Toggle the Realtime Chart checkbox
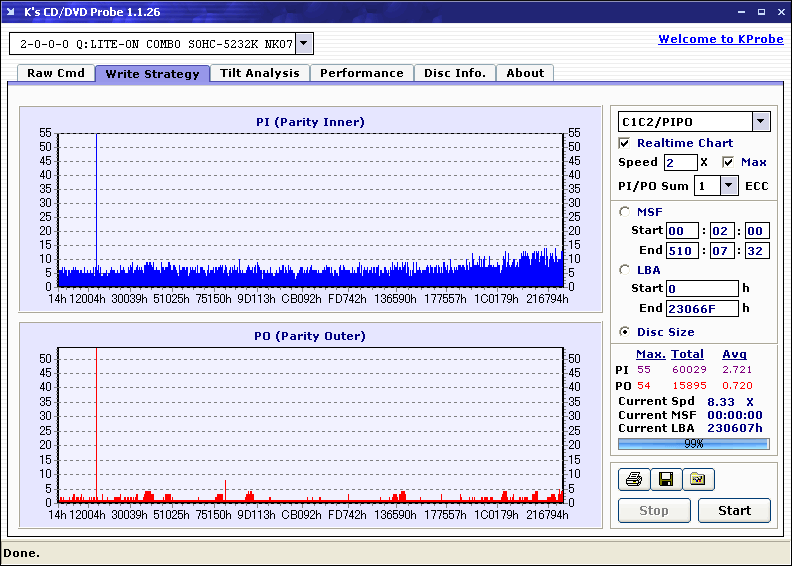The width and height of the screenshot is (792, 566). coord(625,143)
